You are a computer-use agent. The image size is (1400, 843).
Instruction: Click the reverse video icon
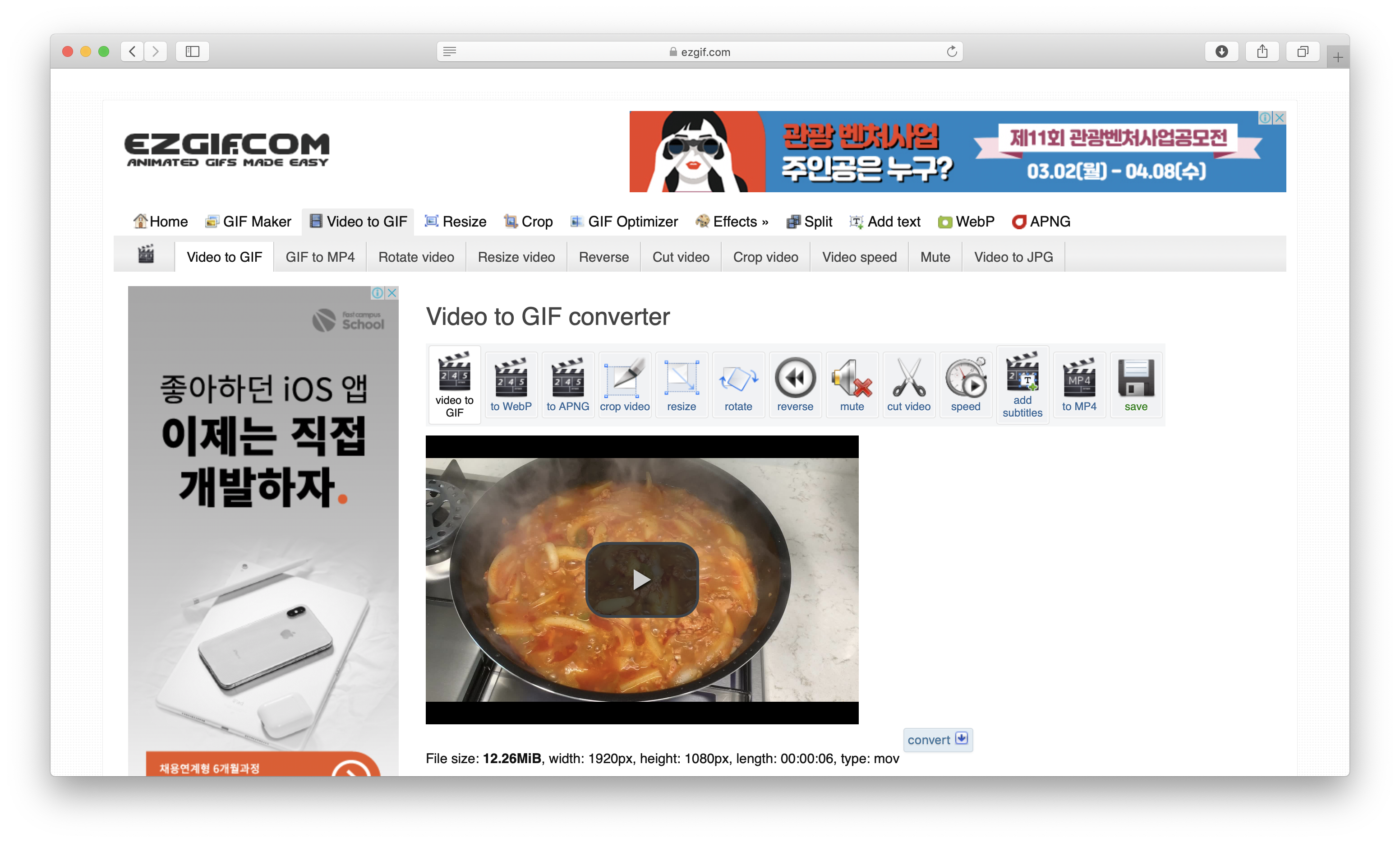point(795,384)
